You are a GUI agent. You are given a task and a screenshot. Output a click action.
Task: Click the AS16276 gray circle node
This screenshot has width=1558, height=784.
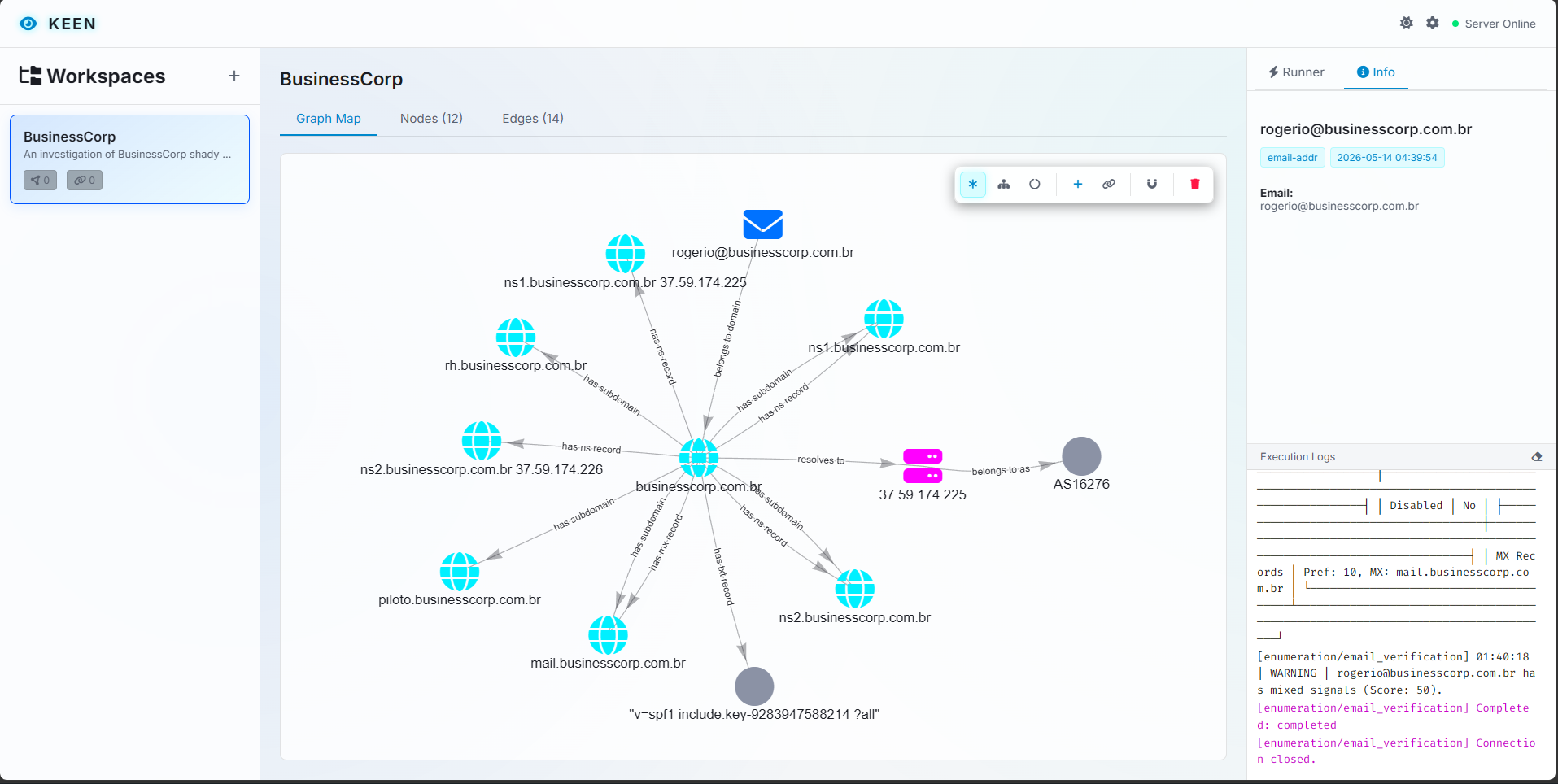[1081, 456]
